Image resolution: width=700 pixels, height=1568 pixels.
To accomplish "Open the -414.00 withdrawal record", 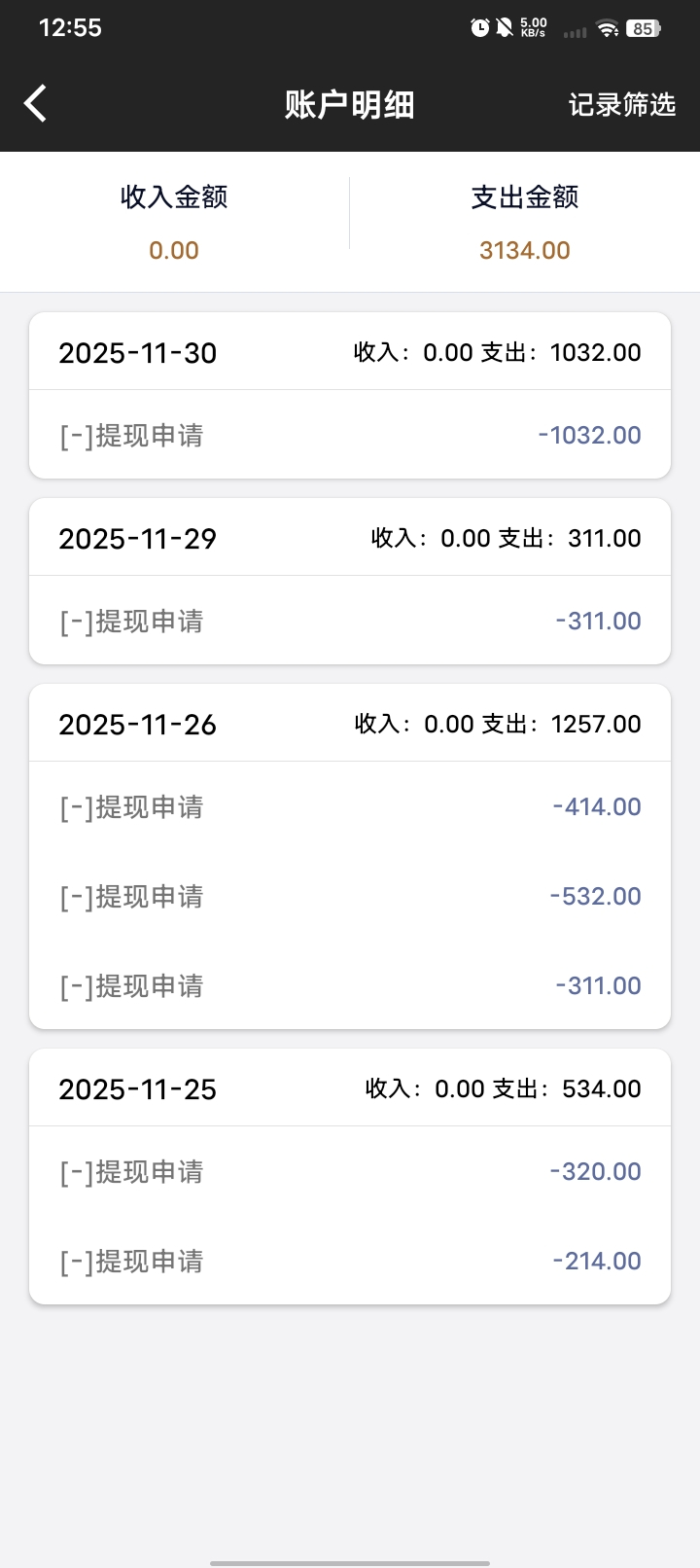I will pos(350,806).
